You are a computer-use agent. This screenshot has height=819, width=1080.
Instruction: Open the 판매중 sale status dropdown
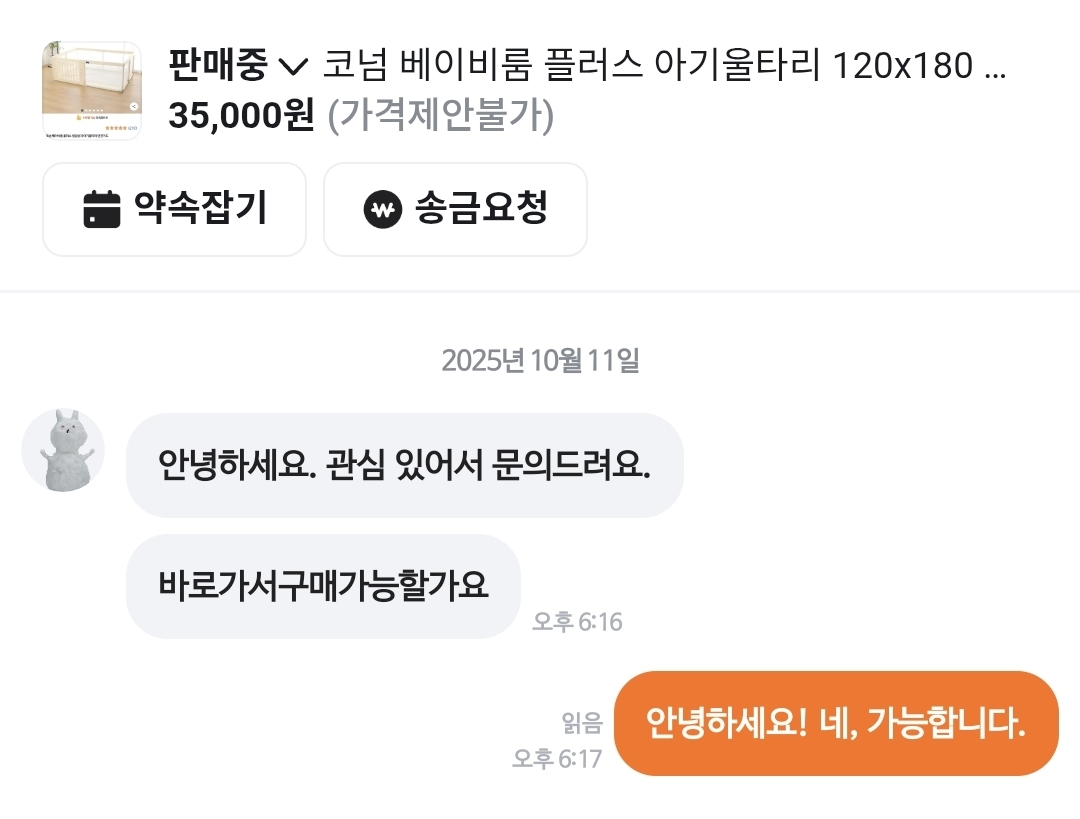coord(218,67)
